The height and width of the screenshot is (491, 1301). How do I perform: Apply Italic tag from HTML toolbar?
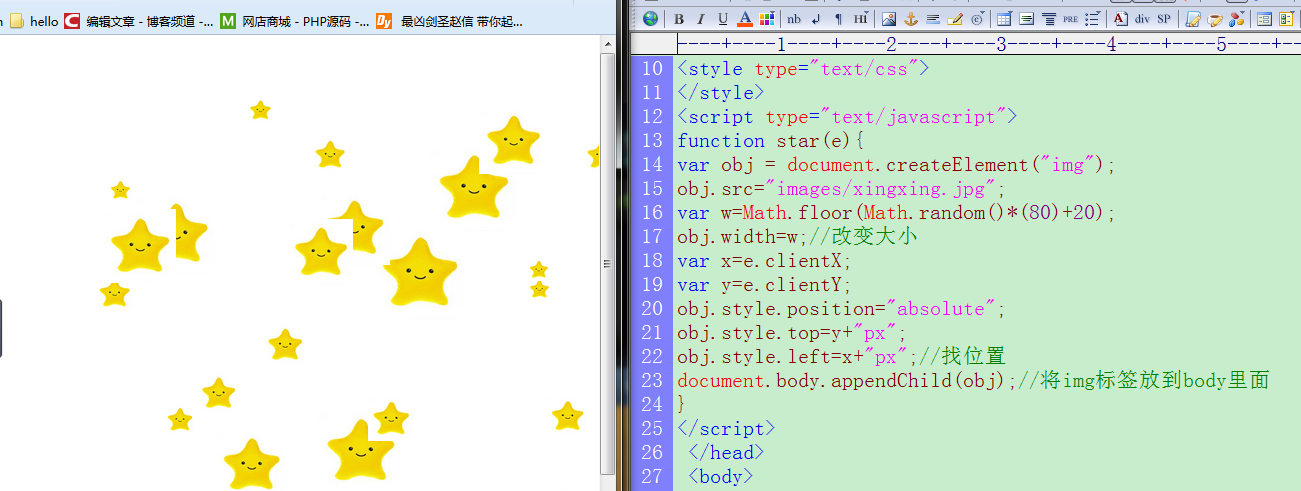701,18
